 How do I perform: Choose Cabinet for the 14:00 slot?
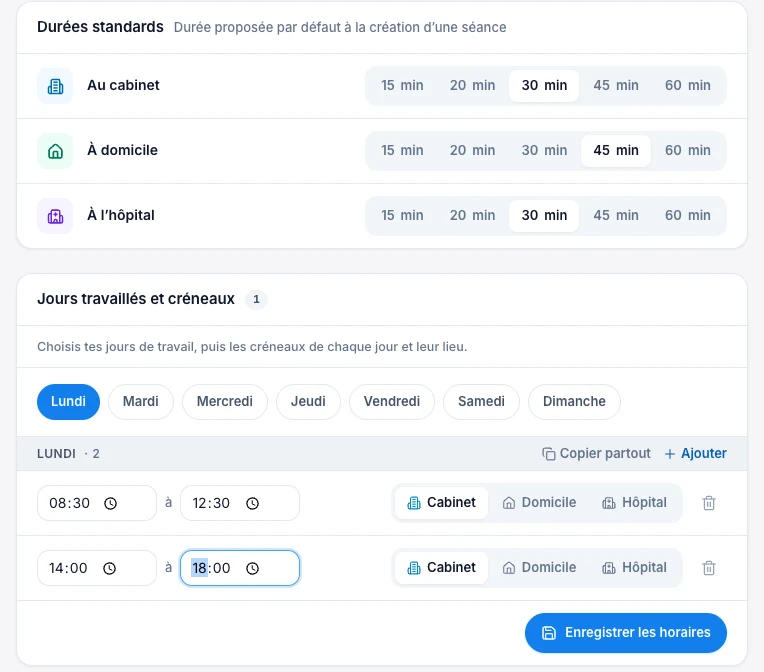441,568
